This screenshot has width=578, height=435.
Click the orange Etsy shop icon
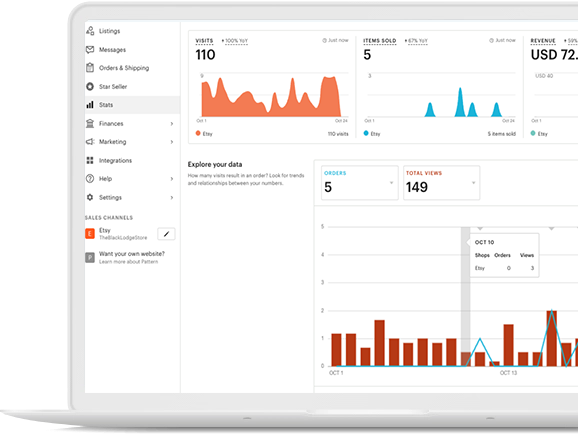[x=90, y=233]
